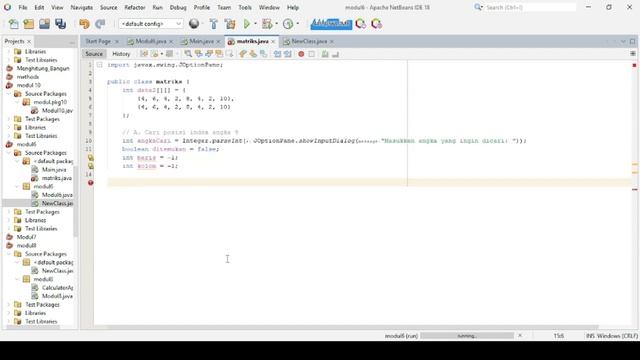This screenshot has width=640, height=360.
Task: Toggle Highlight Search in editor toolbar
Action: pos(219,54)
